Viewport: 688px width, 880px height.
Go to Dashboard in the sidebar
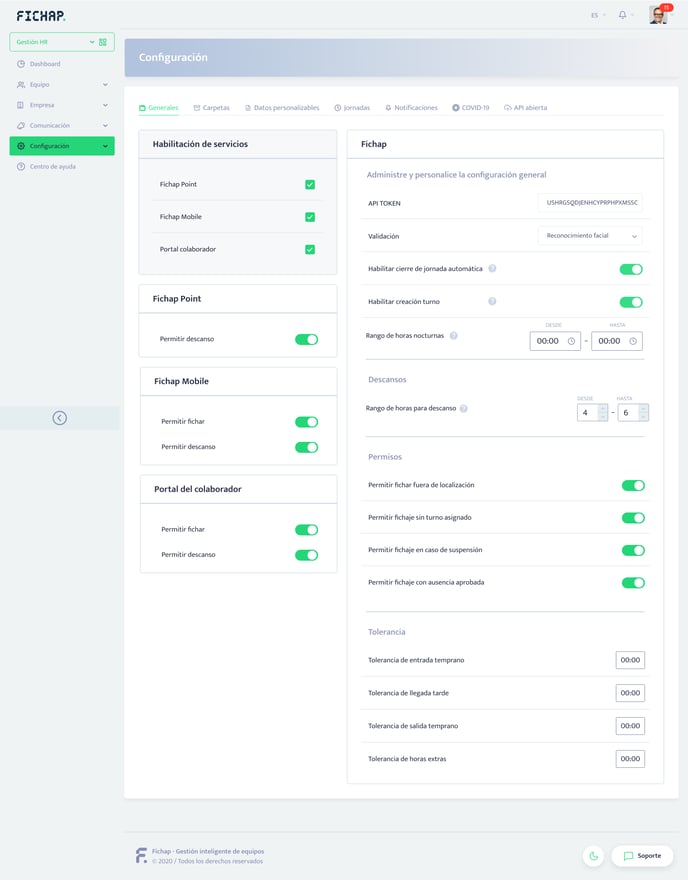(45, 64)
